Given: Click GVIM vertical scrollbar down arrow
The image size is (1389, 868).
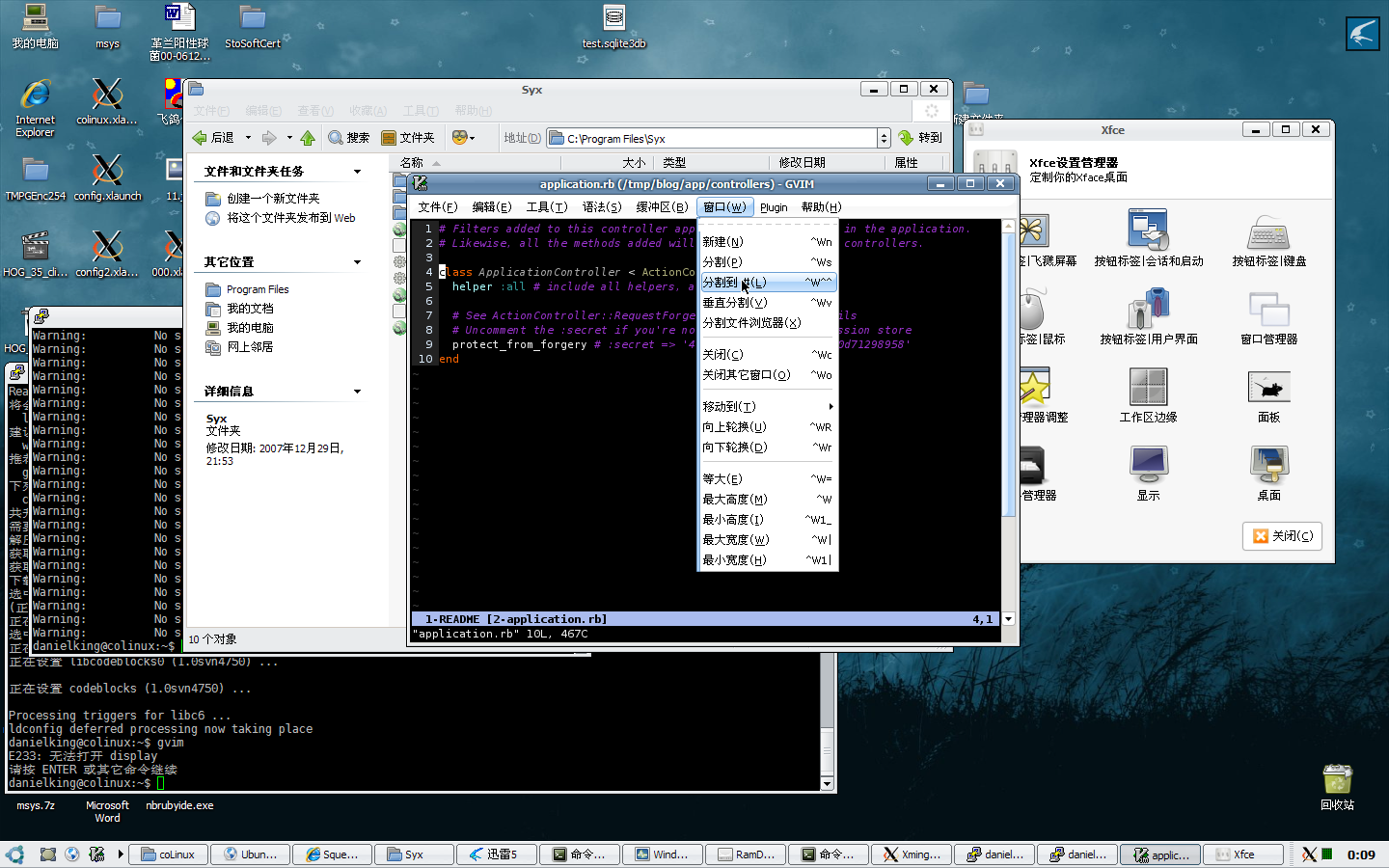Looking at the screenshot, I should 1009,619.
